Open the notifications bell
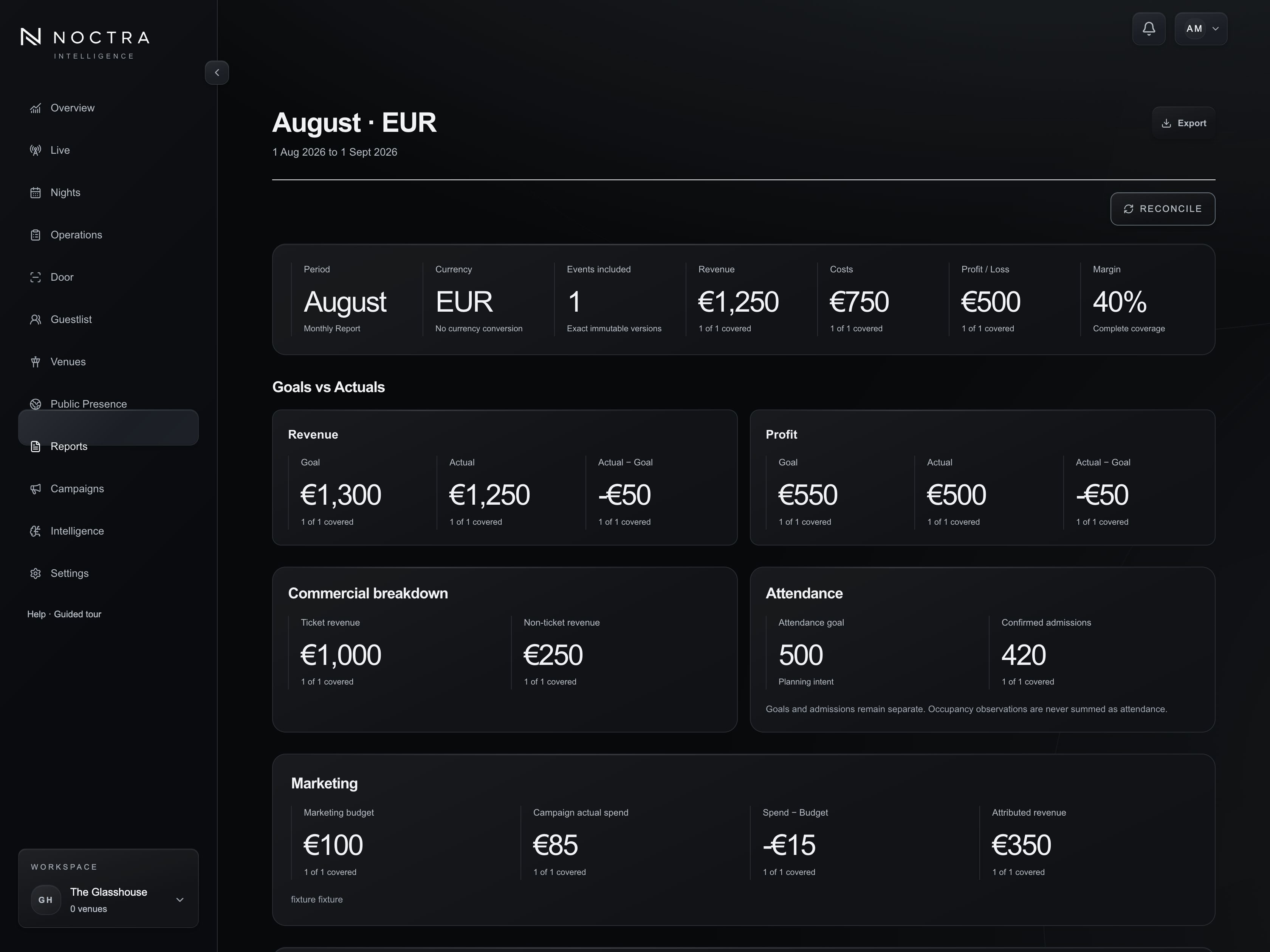 click(x=1148, y=29)
